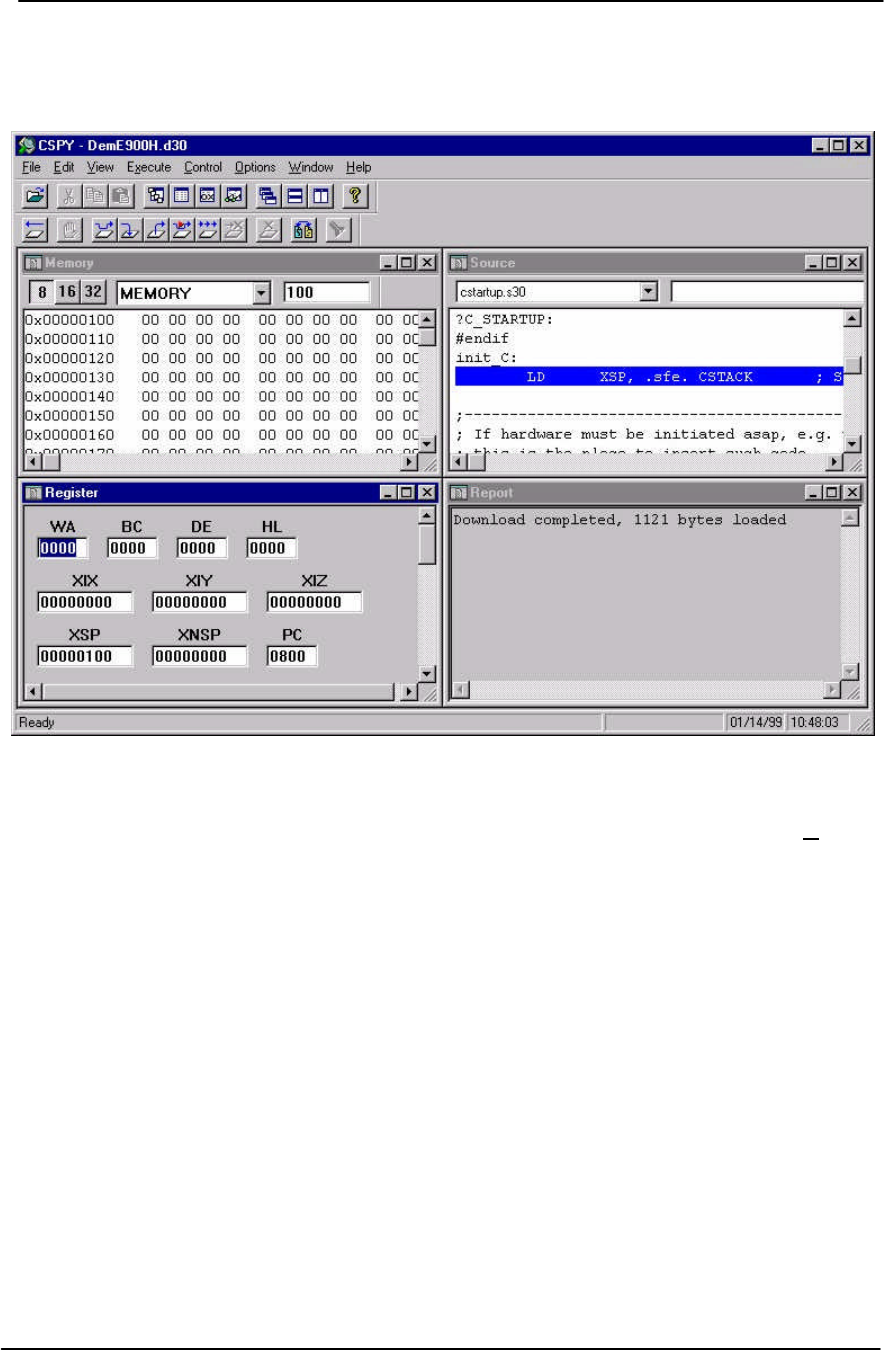Click the 10:48:03 time in status bar
This screenshot has height=1350, width=884.
[816, 722]
